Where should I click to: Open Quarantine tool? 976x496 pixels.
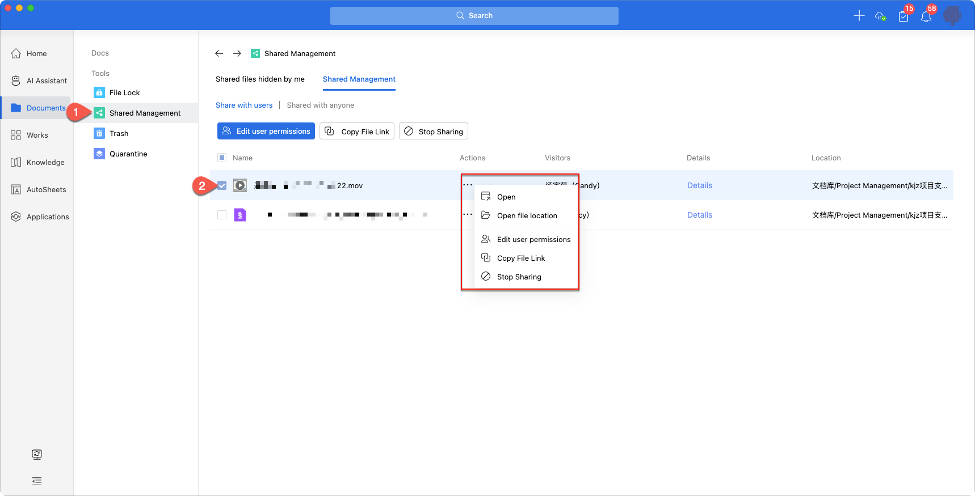click(x=99, y=154)
